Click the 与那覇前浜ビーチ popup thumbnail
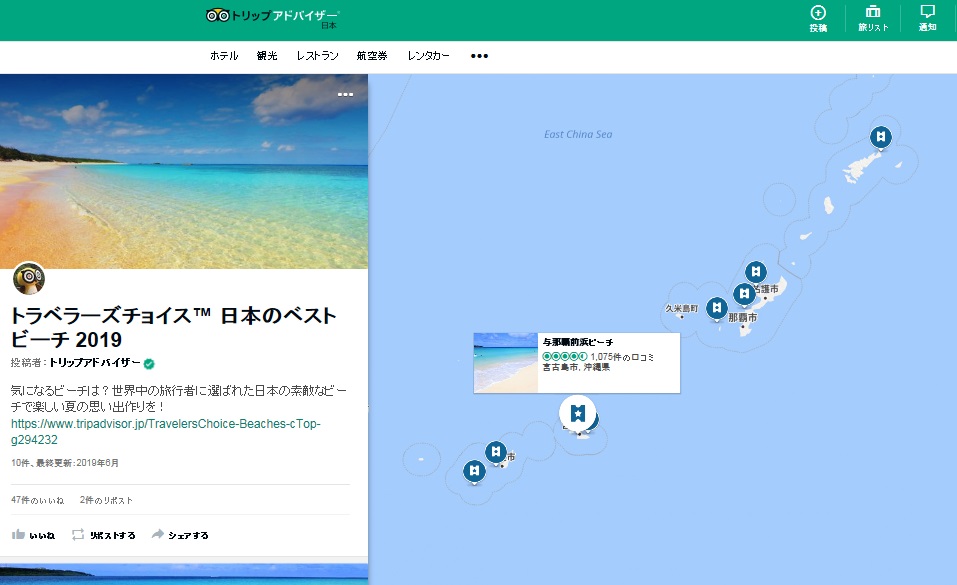The image size is (957, 585). click(505, 362)
